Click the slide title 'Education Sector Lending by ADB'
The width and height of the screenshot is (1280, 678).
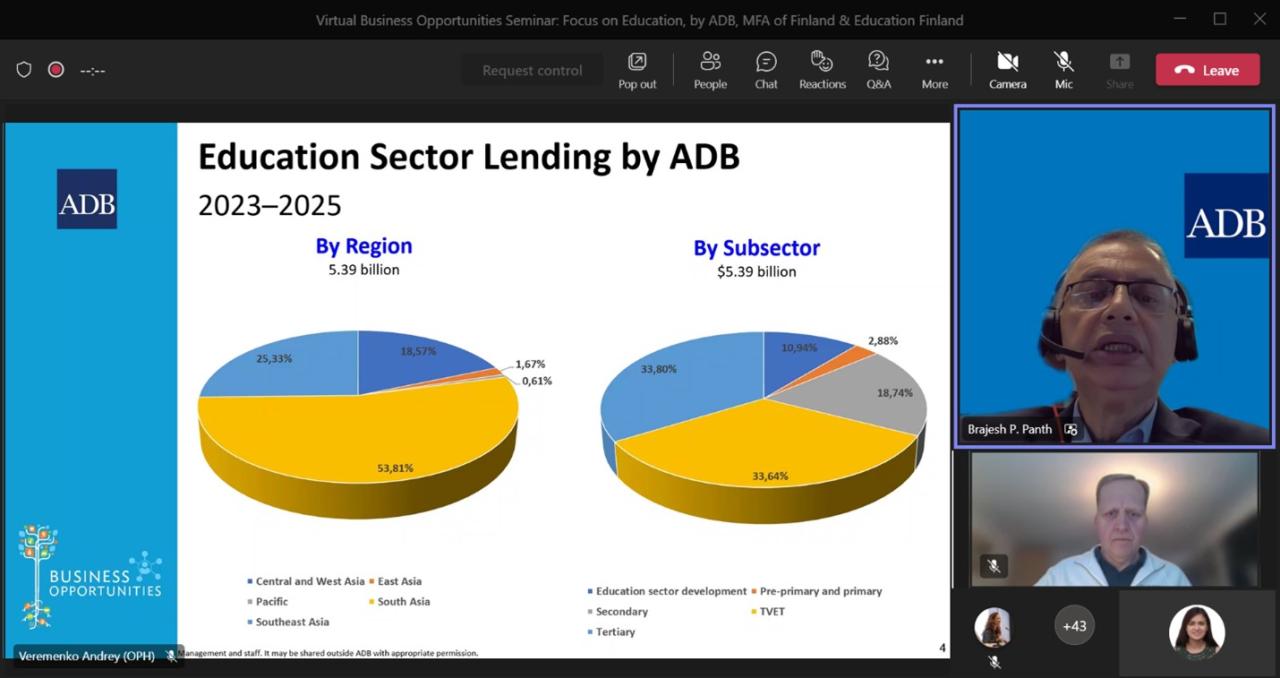click(469, 157)
